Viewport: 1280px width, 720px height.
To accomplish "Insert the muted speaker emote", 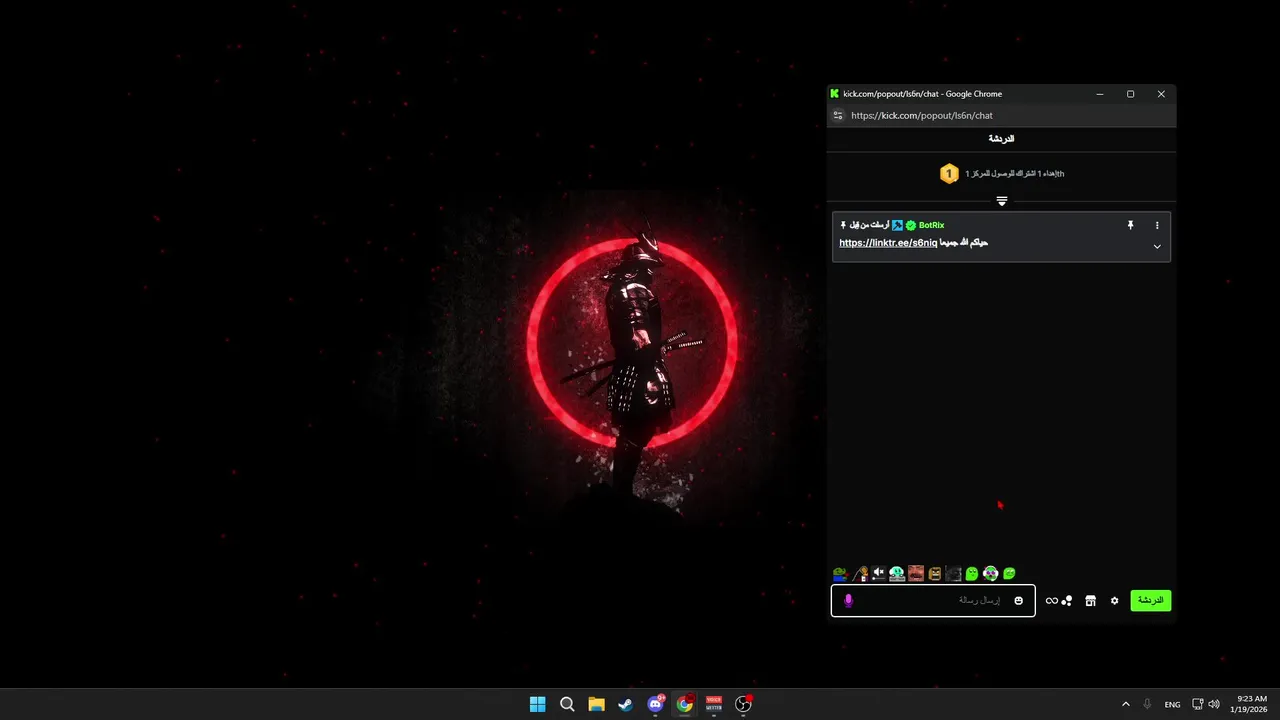I will [x=878, y=574].
